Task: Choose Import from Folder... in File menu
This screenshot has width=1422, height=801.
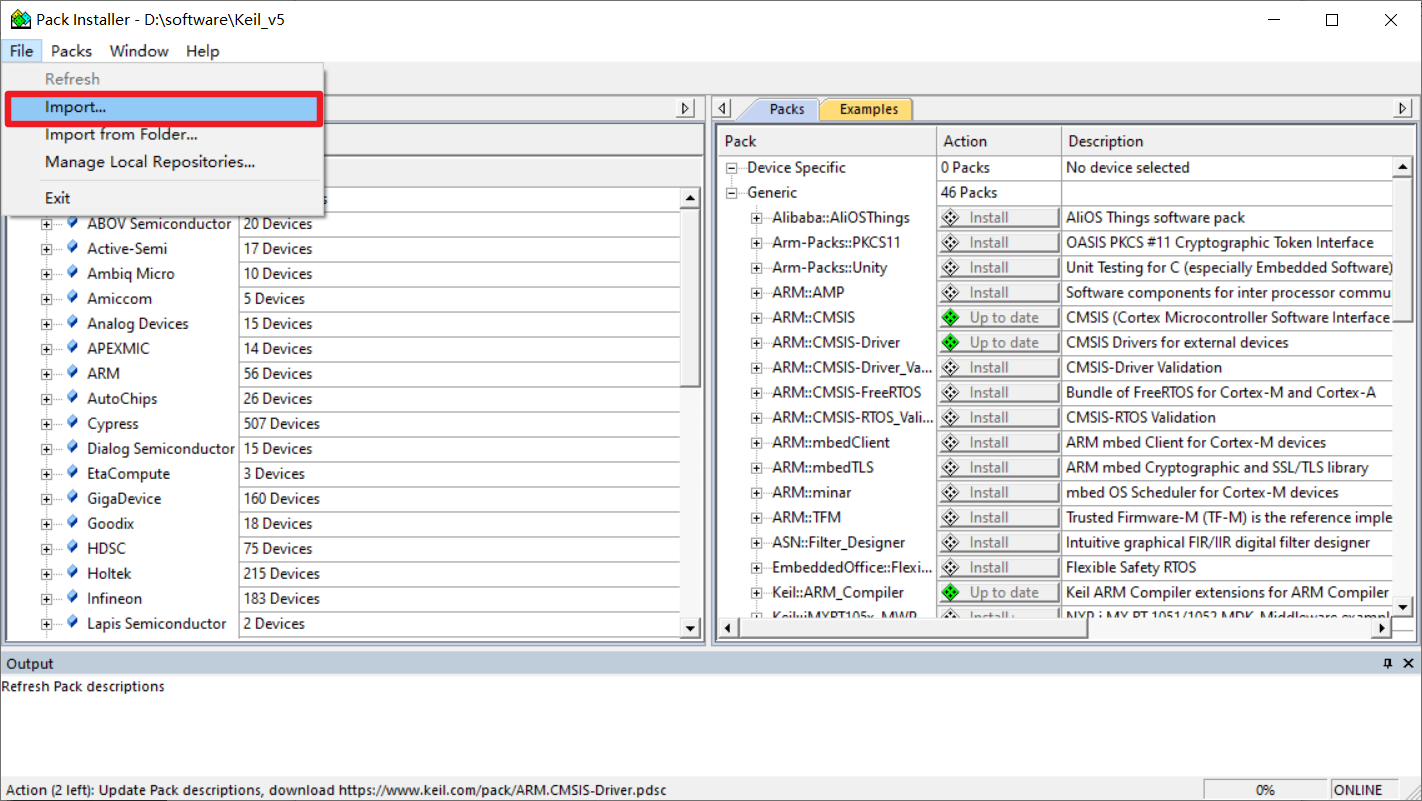Action: coord(163,134)
